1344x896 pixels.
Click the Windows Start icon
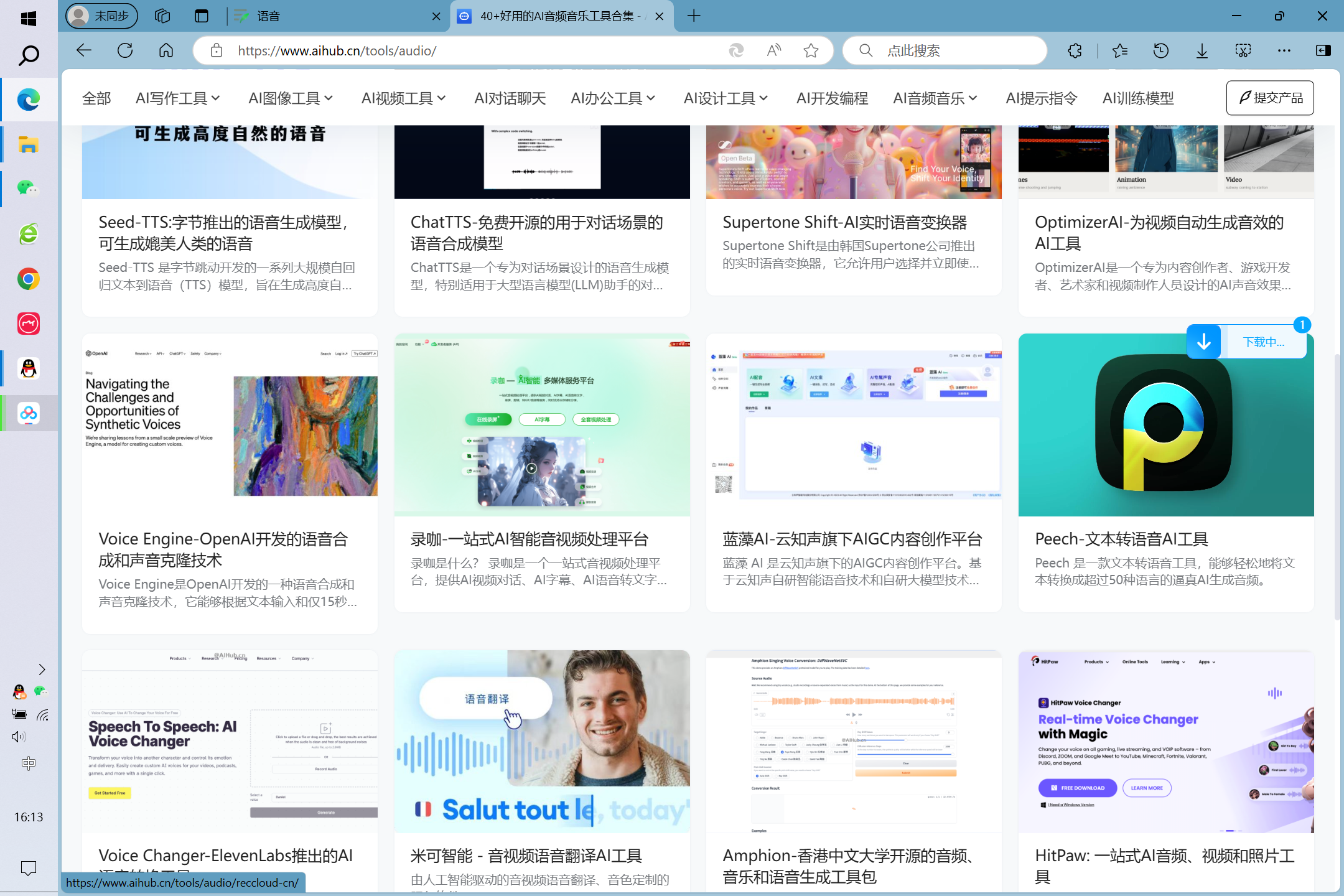(x=28, y=18)
